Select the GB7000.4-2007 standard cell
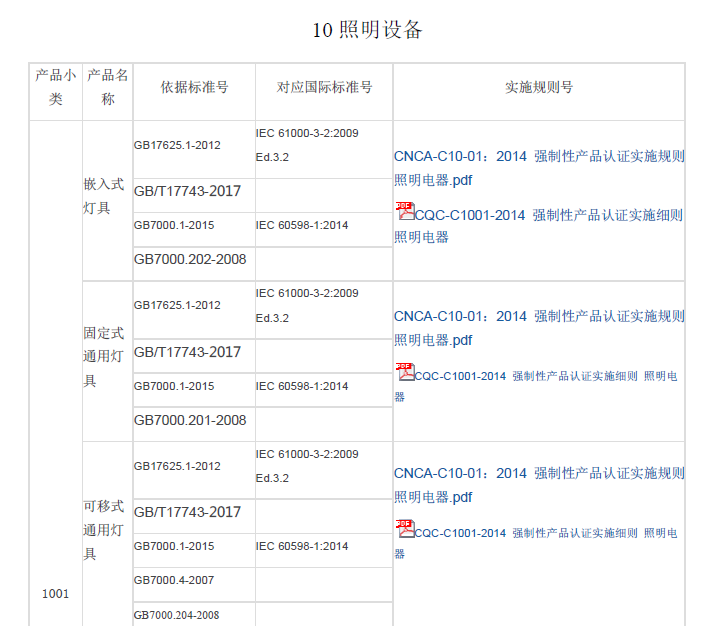708x626 pixels. pyautogui.click(x=174, y=581)
